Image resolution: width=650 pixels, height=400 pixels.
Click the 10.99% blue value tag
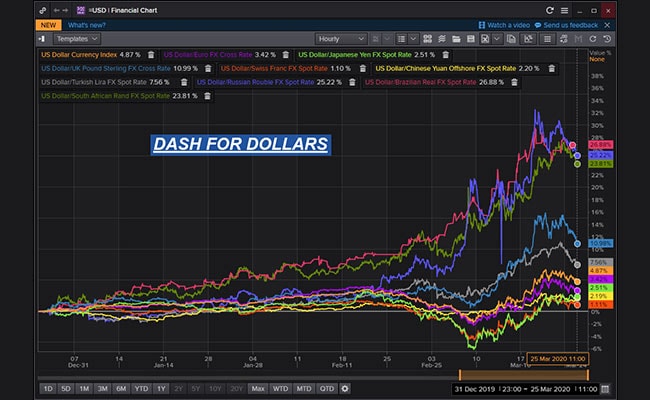(601, 243)
